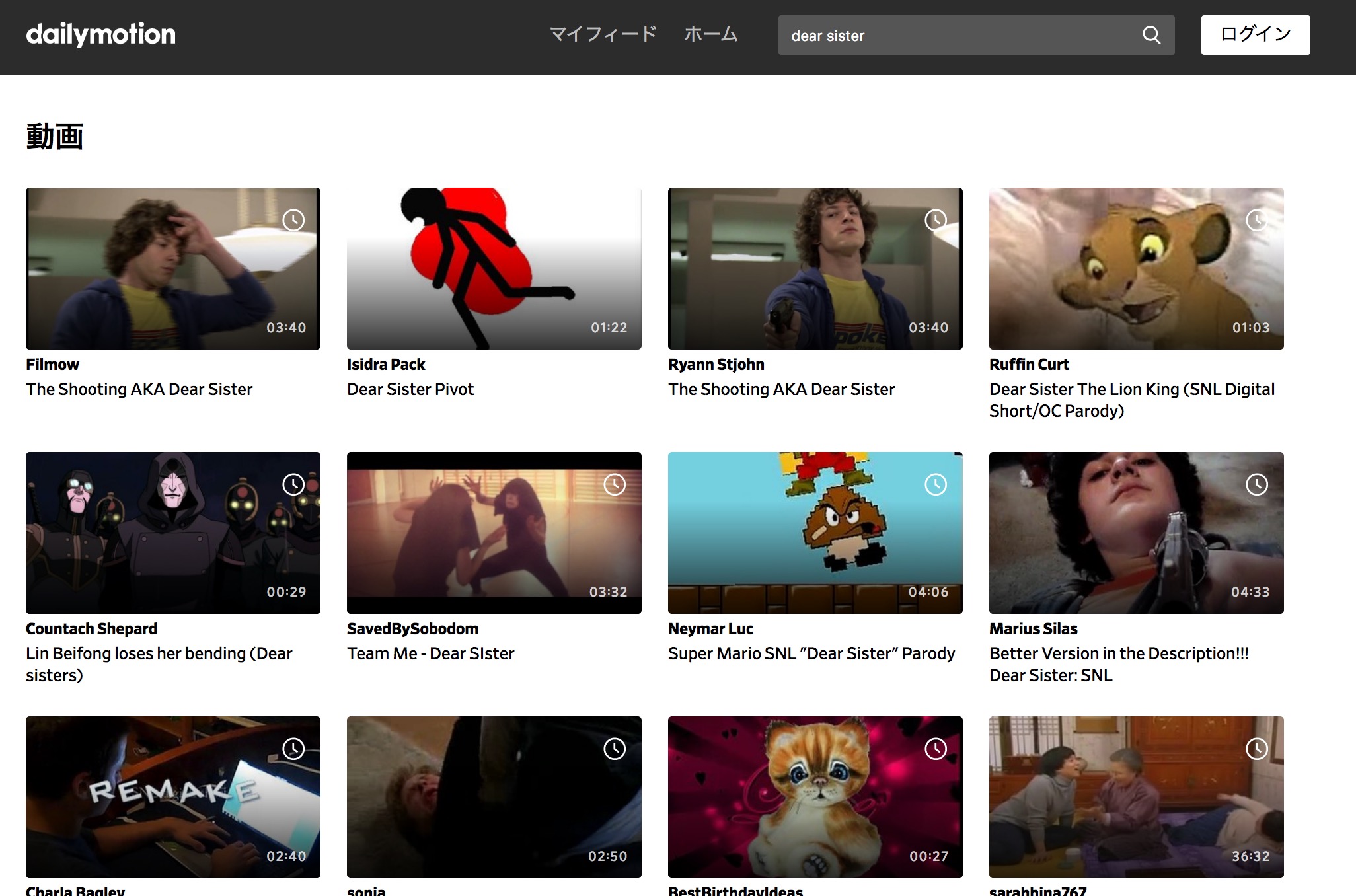
Task: Click watch-later clock on kitten video
Action: 936,749
